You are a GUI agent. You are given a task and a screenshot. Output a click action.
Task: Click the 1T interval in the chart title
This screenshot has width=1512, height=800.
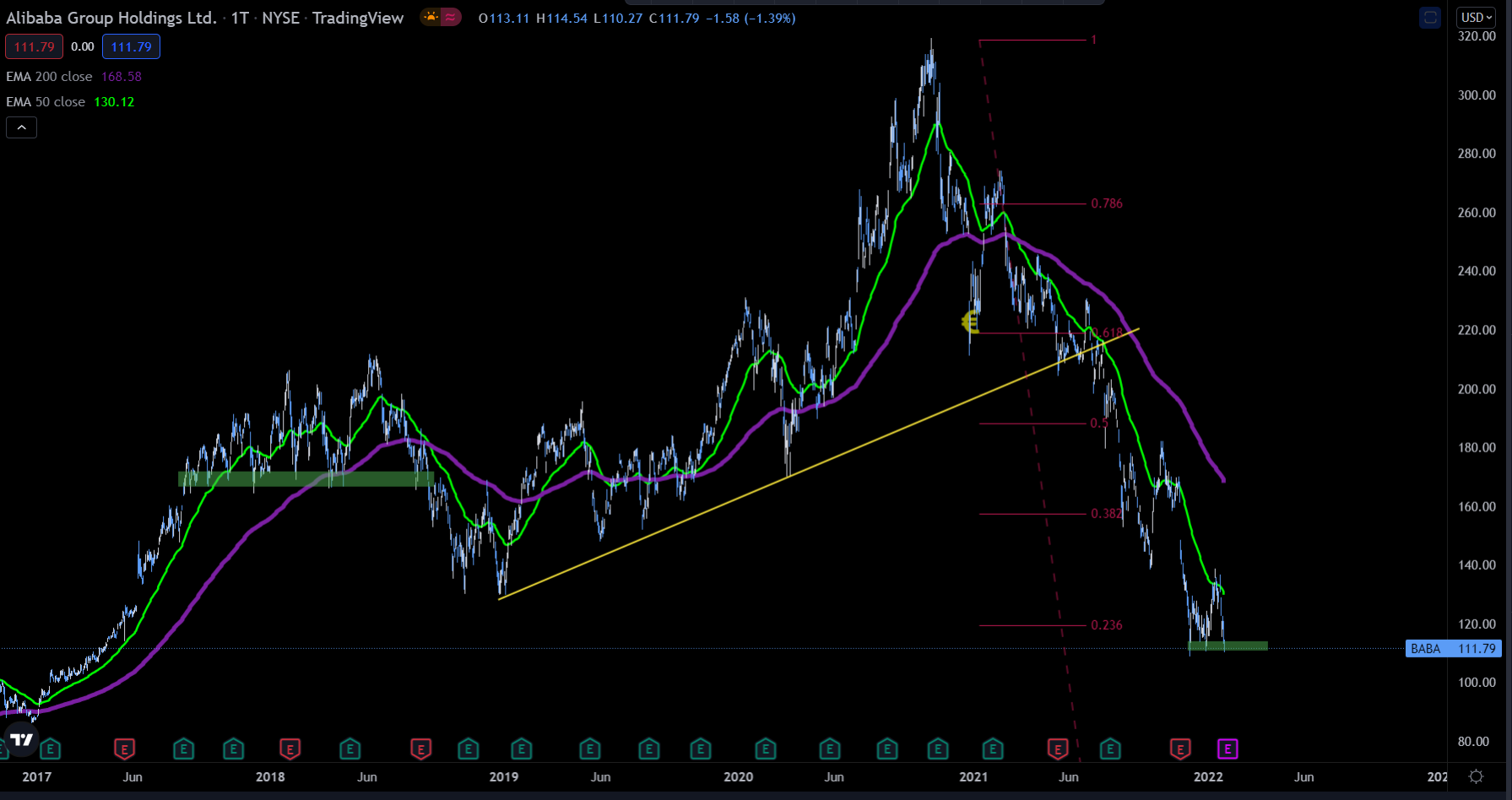coord(240,18)
